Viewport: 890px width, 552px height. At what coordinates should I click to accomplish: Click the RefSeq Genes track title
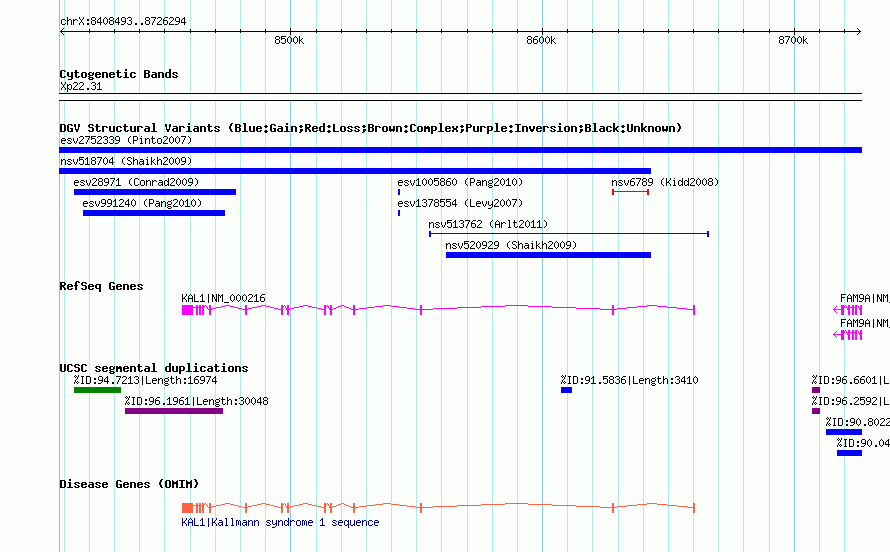tap(101, 286)
